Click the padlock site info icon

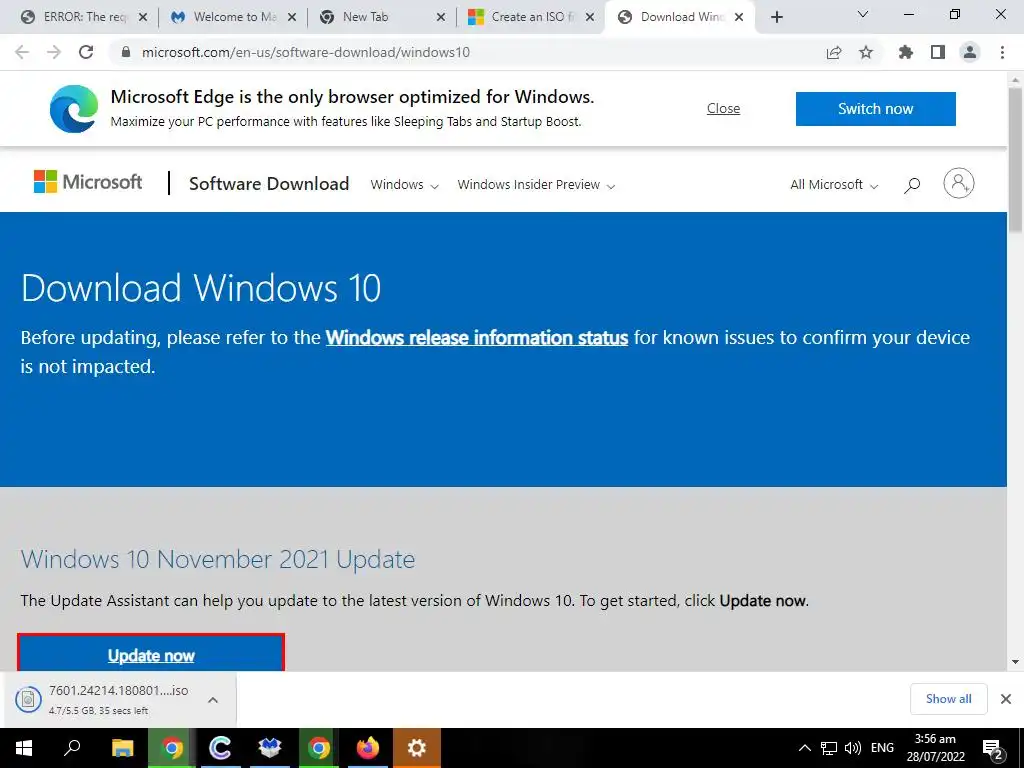126,52
